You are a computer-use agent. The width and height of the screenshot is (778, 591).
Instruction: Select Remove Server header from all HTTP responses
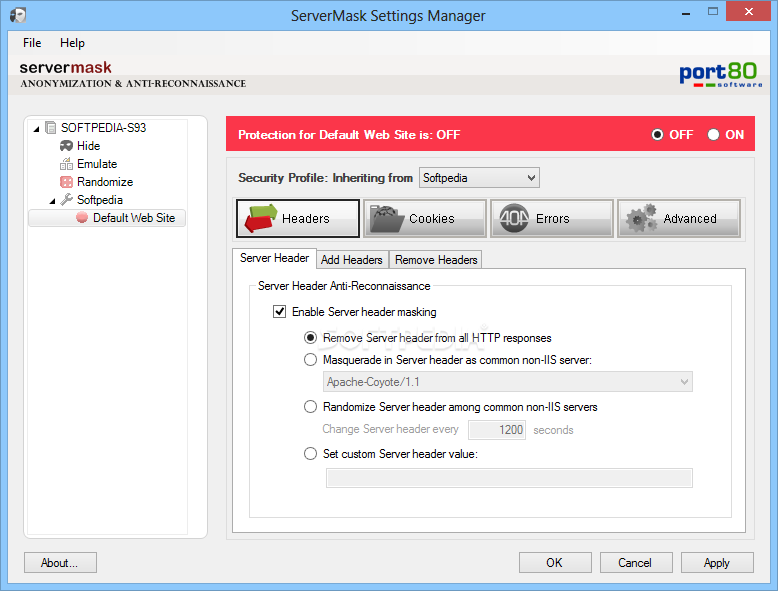(310, 338)
